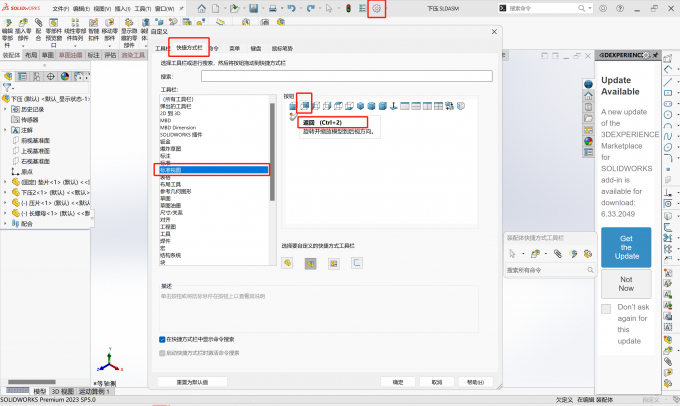Select the View Selector cube icon in buttons area
Viewport: 680px width, 406px height.
[x=461, y=106]
